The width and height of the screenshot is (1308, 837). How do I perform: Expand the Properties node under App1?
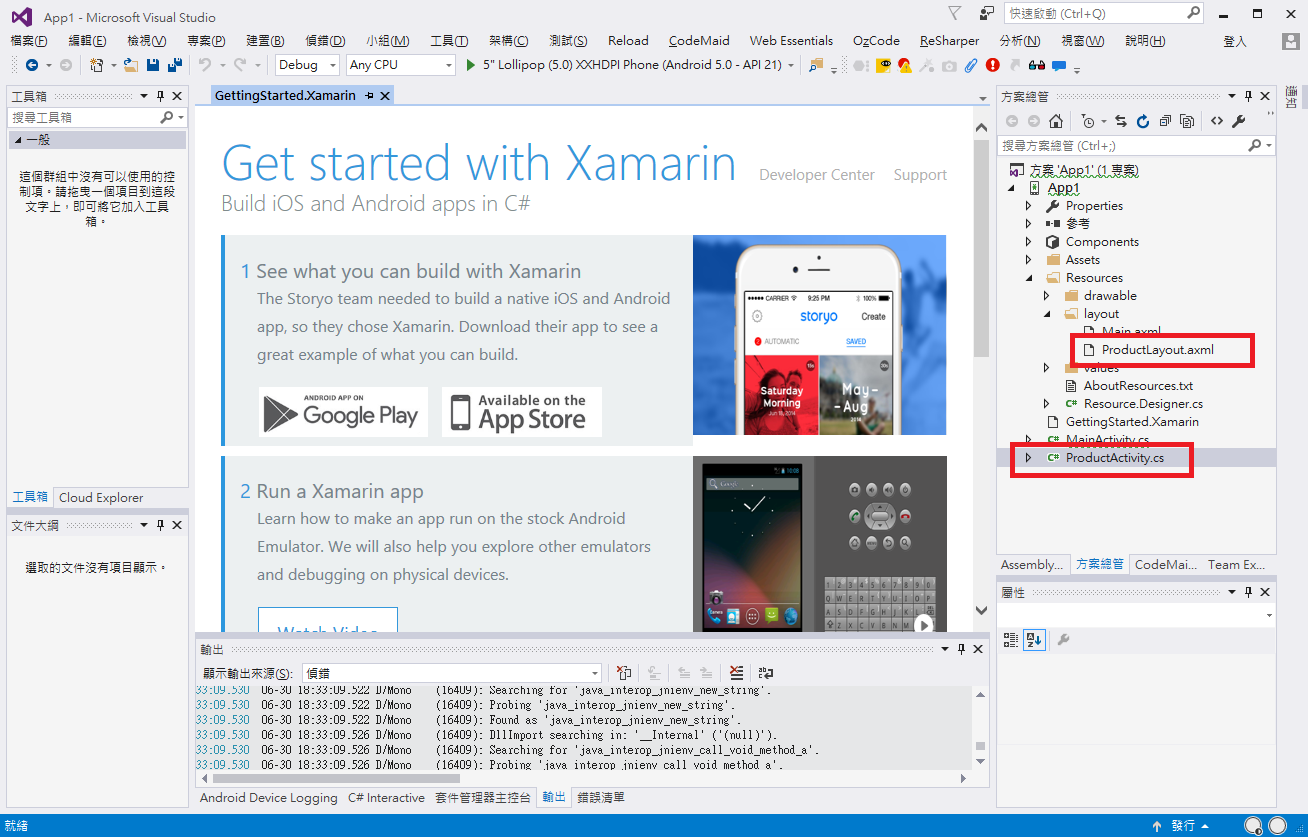tap(1028, 206)
